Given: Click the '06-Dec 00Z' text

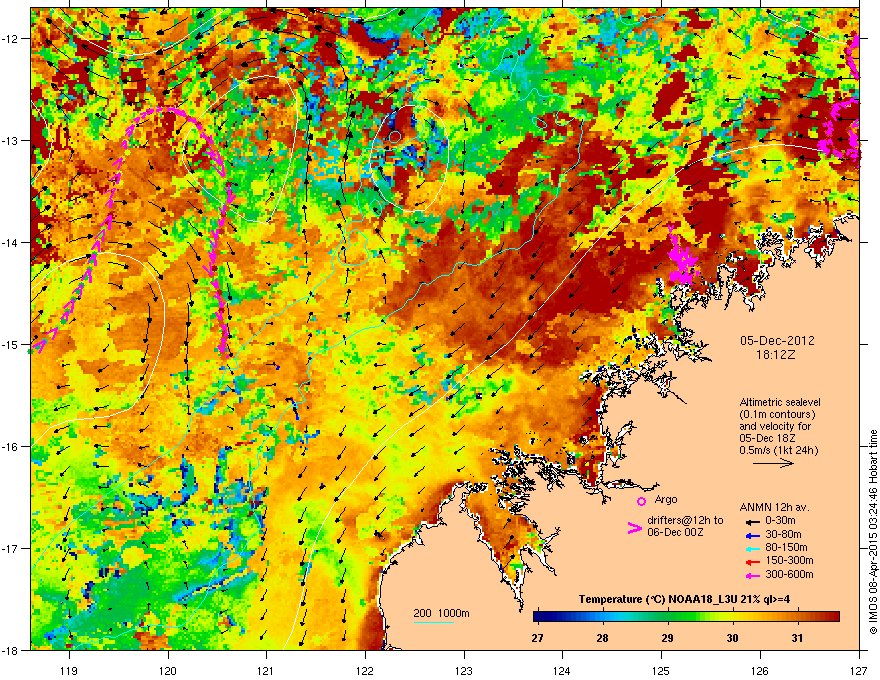Looking at the screenshot, I should click(675, 532).
